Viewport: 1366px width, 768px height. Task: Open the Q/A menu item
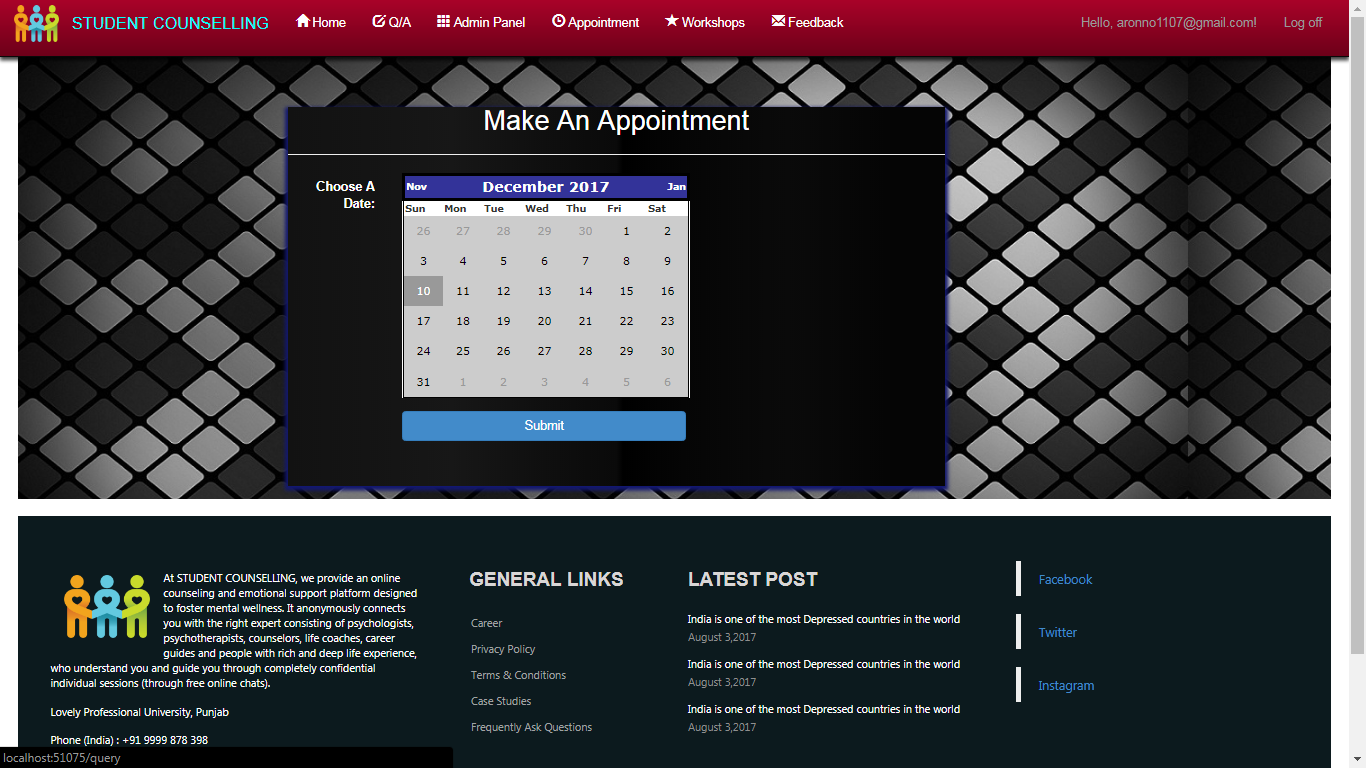pos(391,22)
